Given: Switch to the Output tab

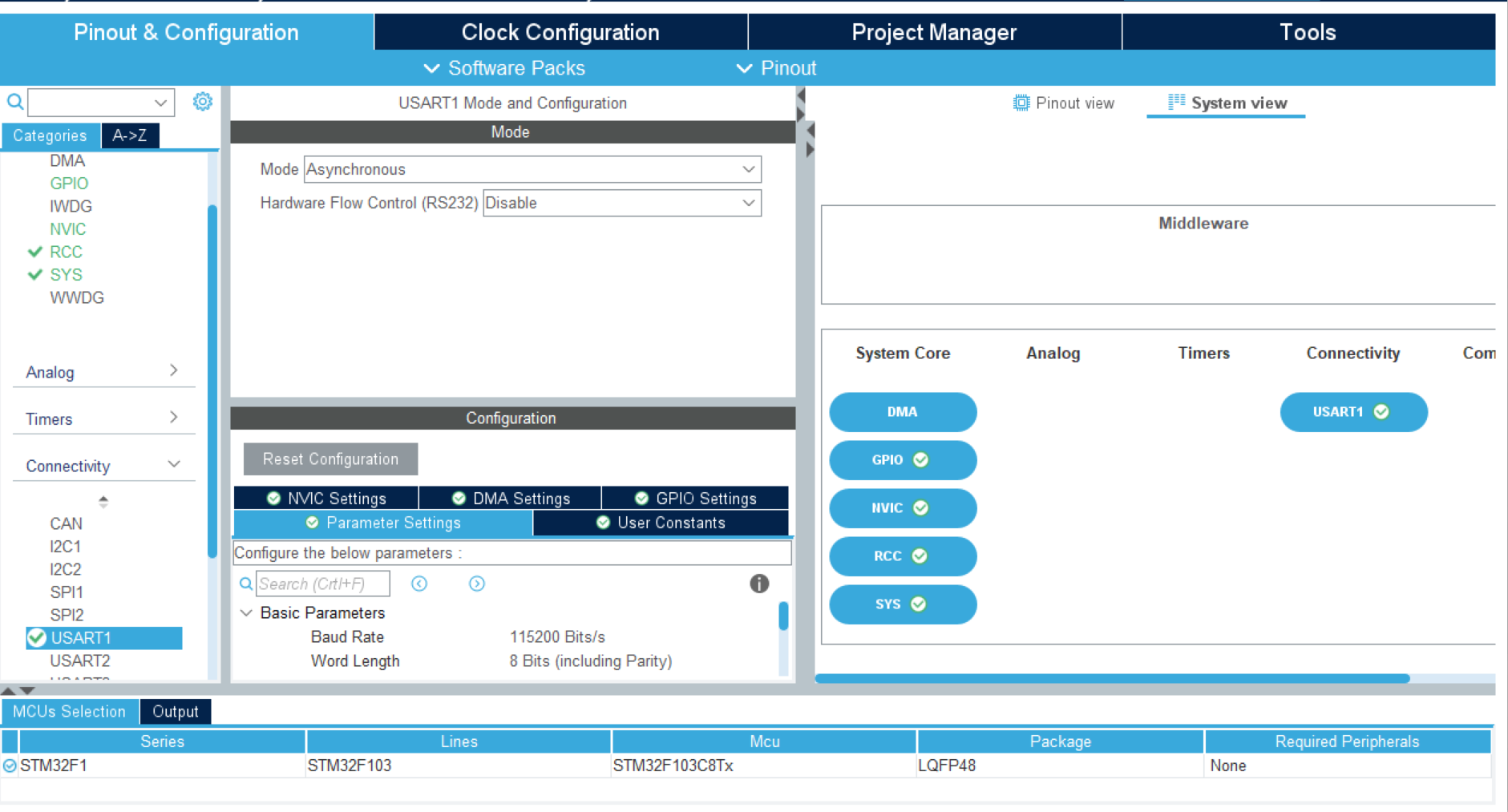Looking at the screenshot, I should point(176,711).
